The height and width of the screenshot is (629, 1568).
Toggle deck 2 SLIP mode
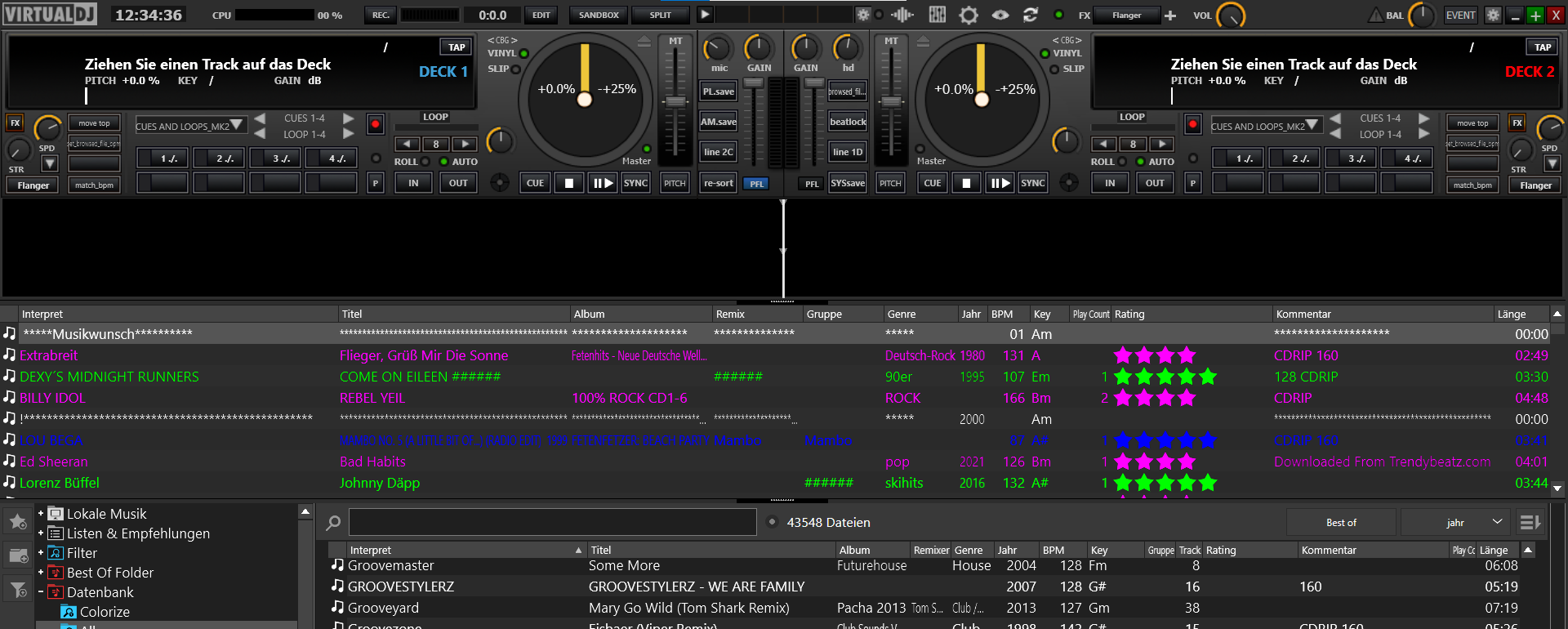(1053, 69)
